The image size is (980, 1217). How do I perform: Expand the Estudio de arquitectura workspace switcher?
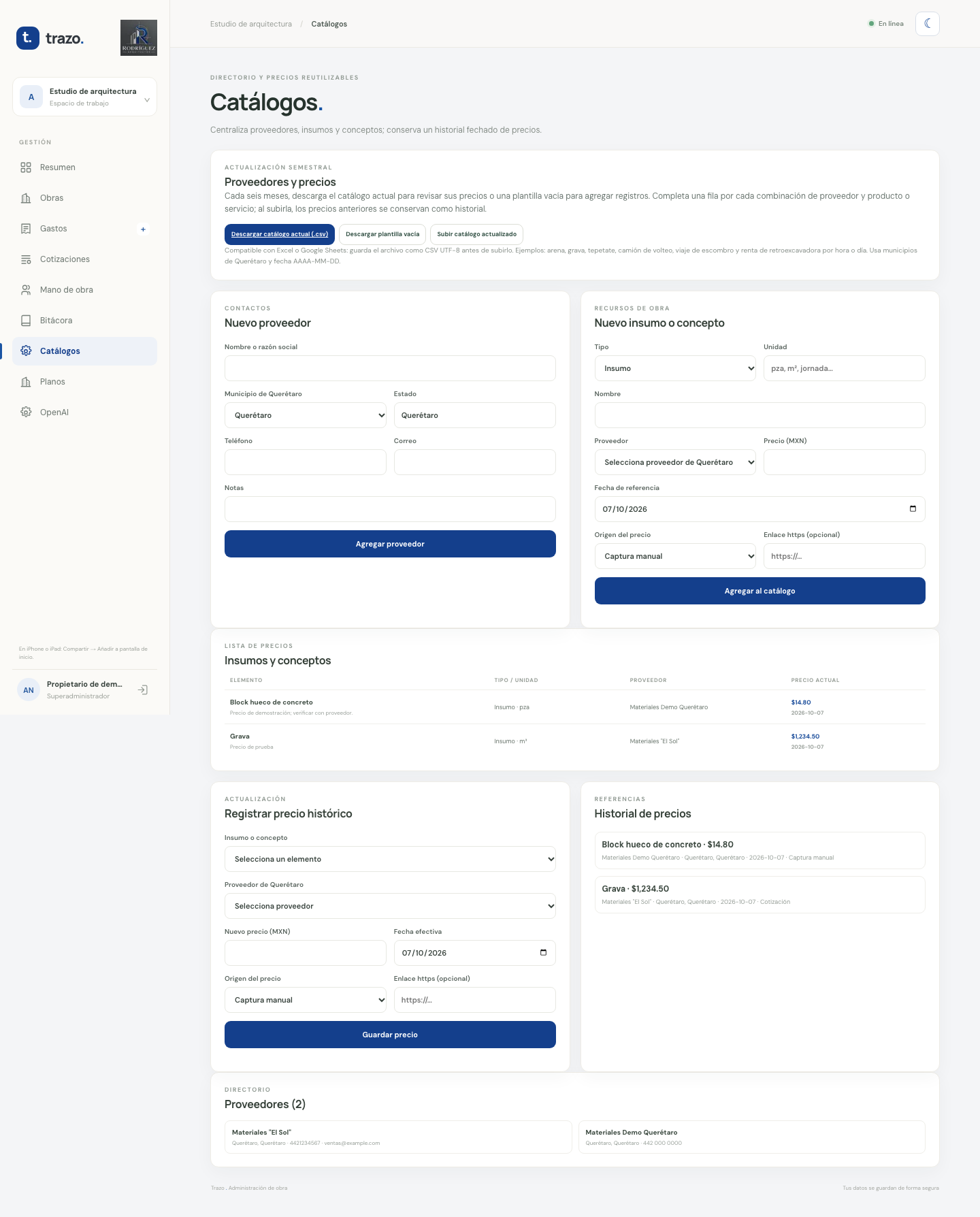click(84, 97)
